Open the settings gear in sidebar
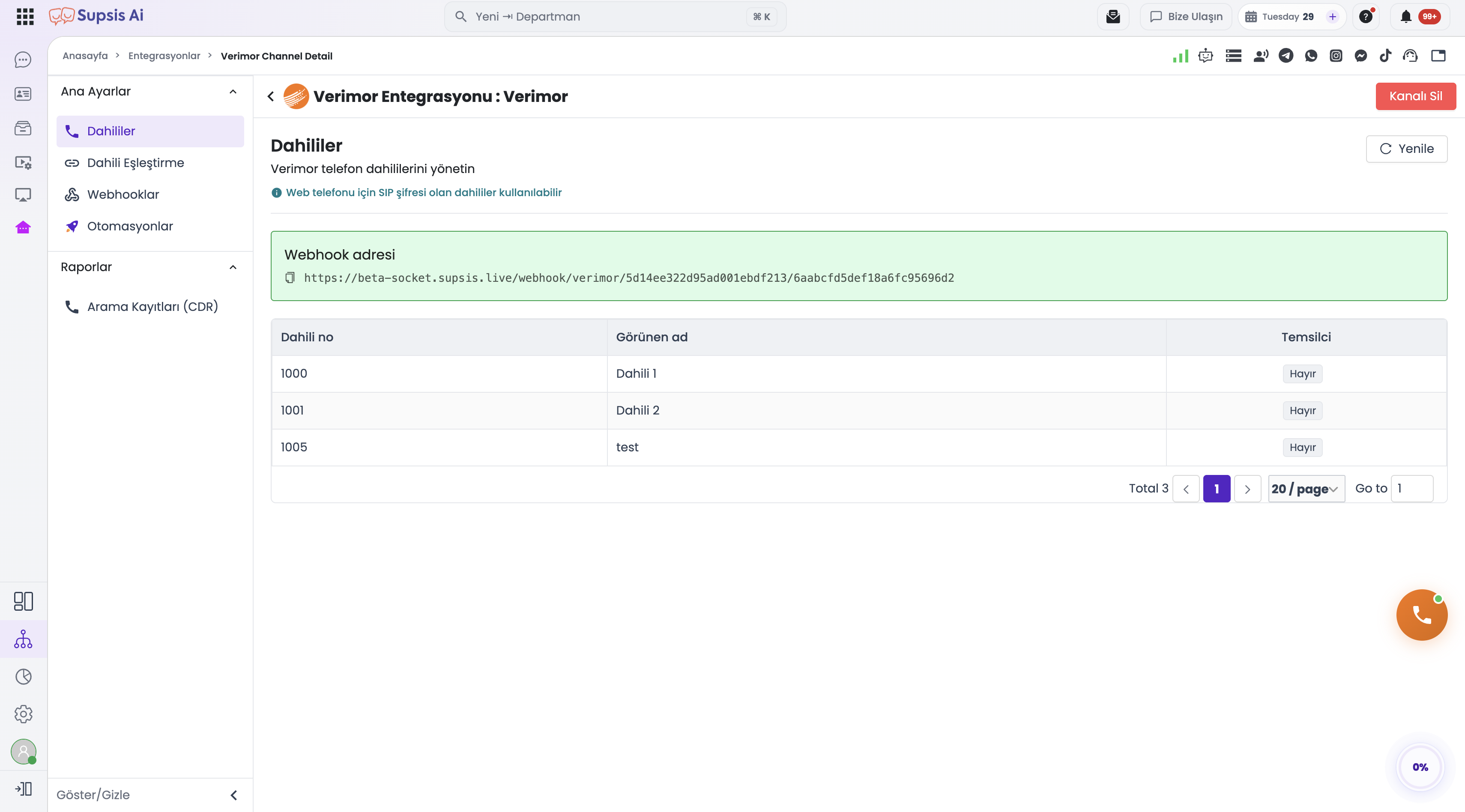 point(23,714)
